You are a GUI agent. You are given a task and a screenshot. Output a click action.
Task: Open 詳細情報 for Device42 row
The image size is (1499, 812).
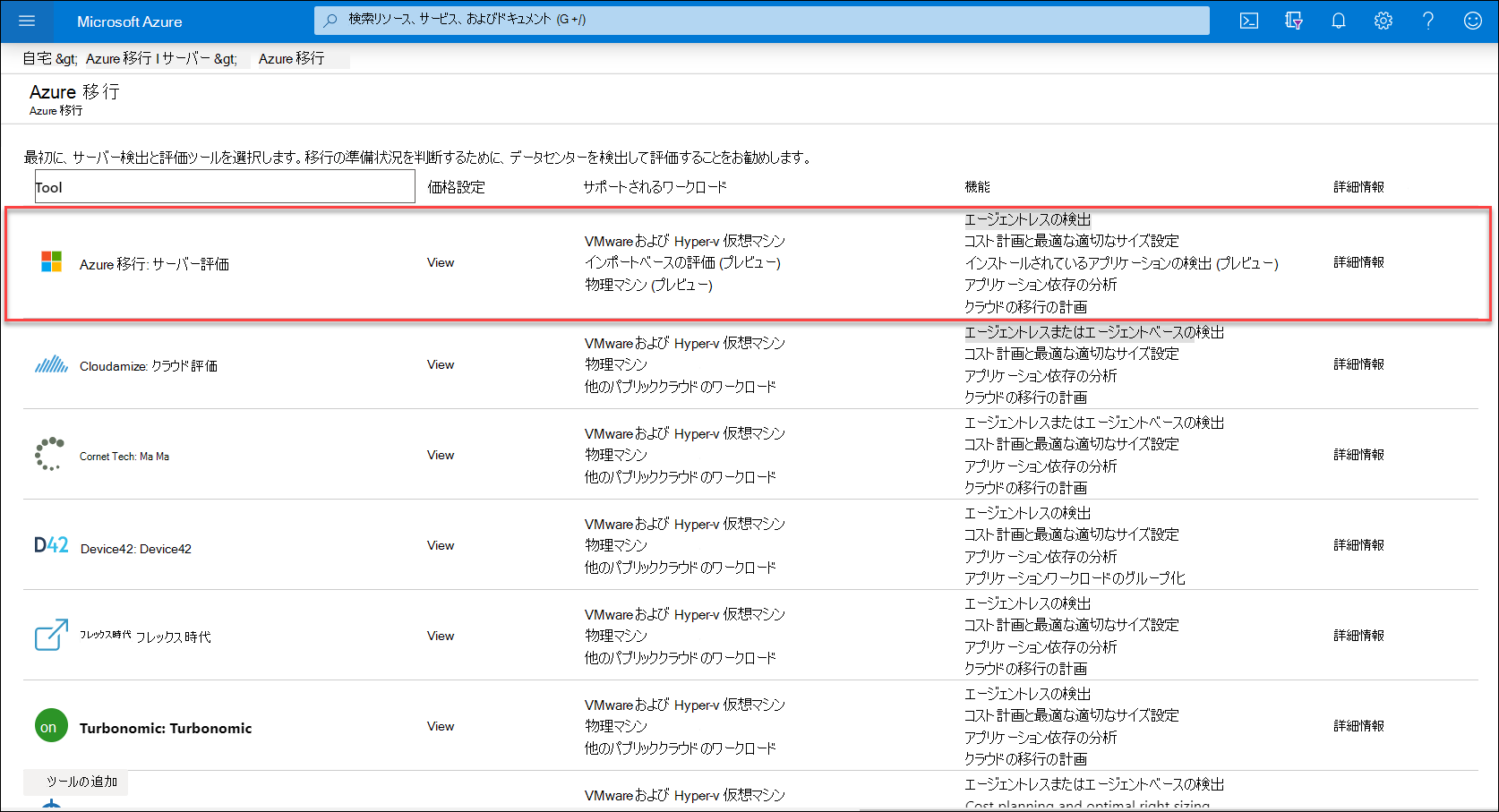1358,545
